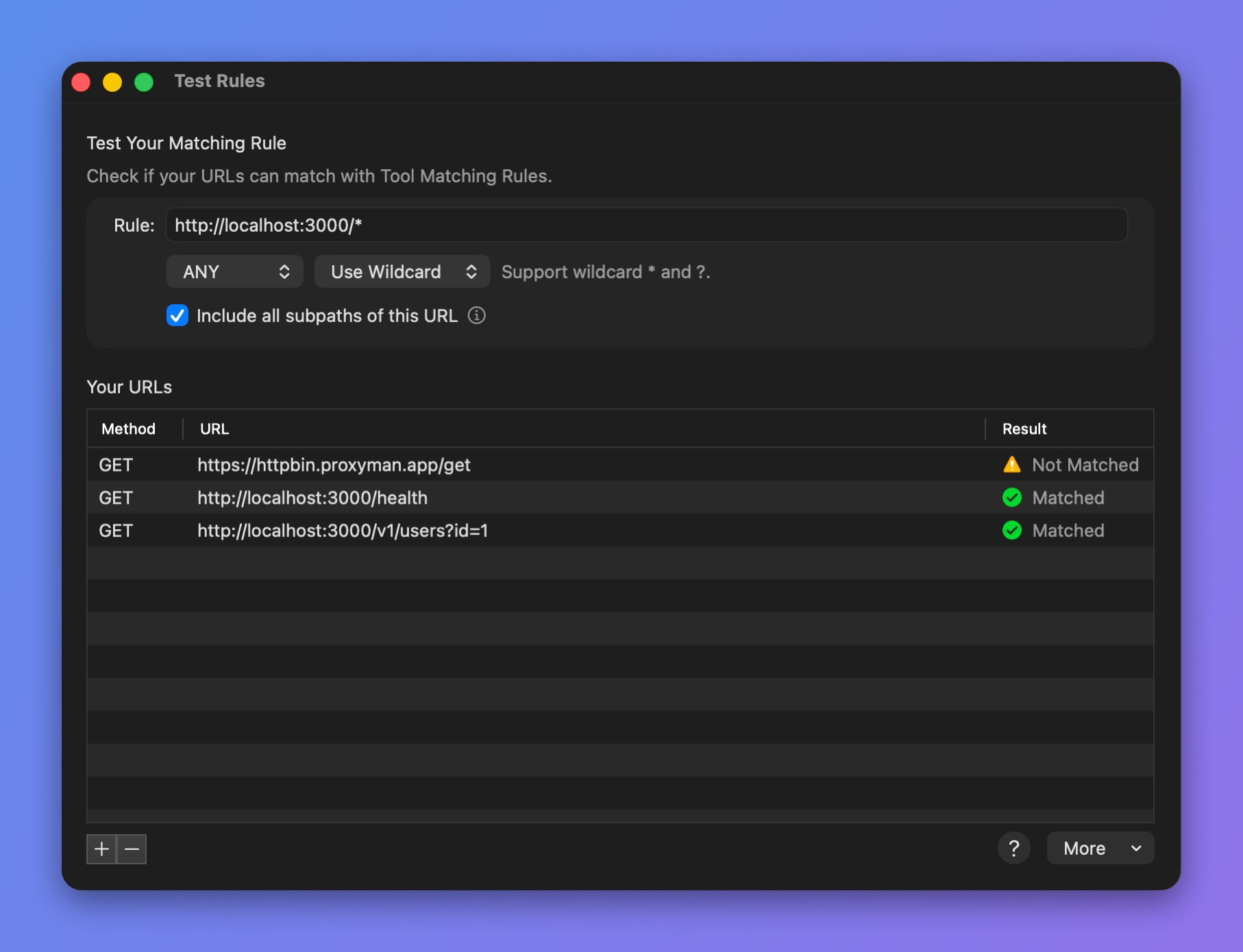1243x952 pixels.
Task: Sort by Method column header
Action: (128, 429)
